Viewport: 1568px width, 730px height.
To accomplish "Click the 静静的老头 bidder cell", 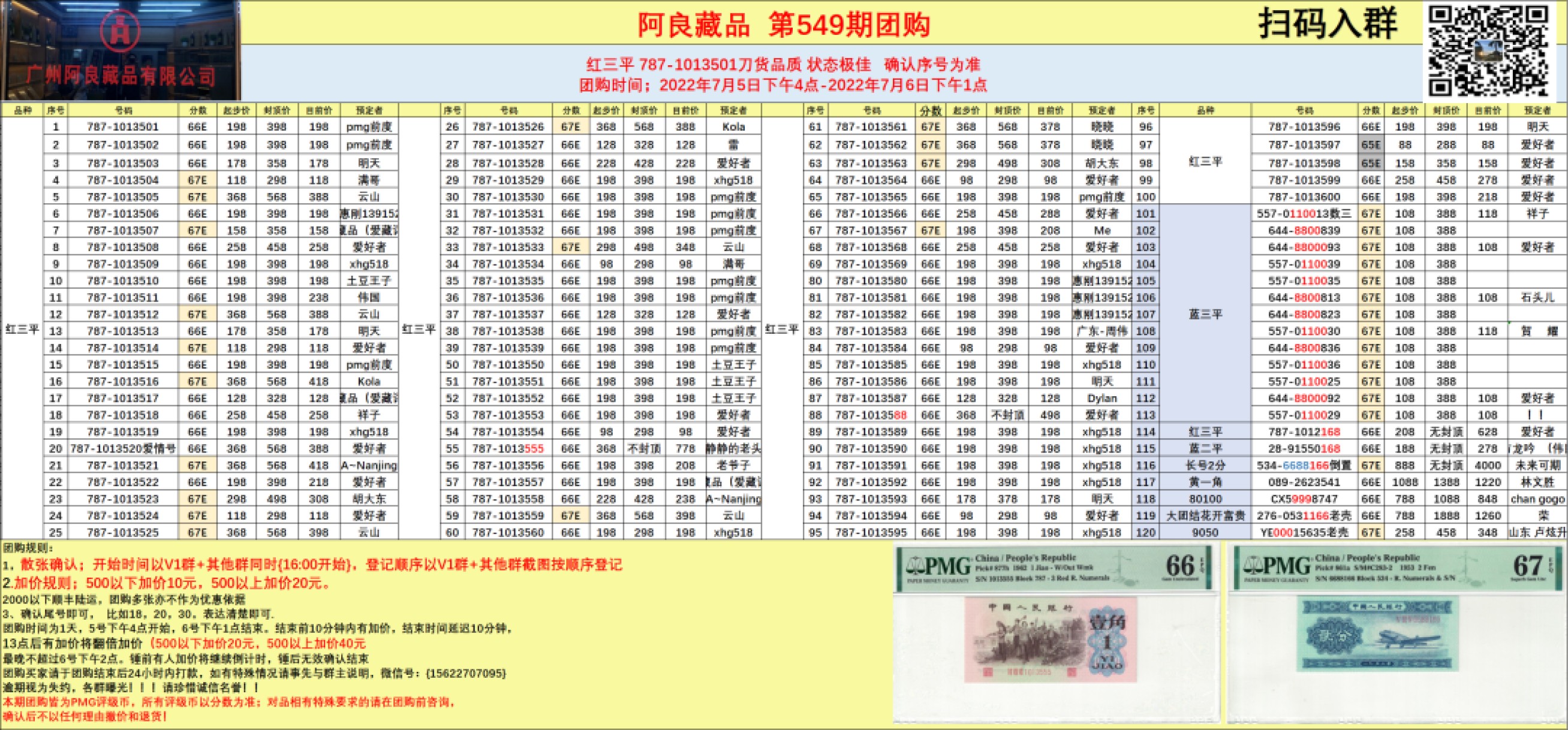I will 733,448.
